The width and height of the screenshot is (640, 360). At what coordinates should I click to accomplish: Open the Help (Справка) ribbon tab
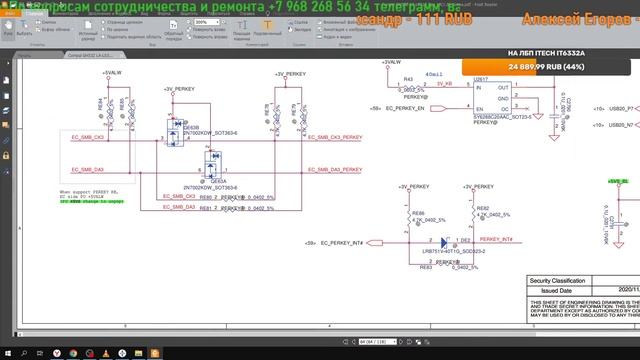point(247,13)
